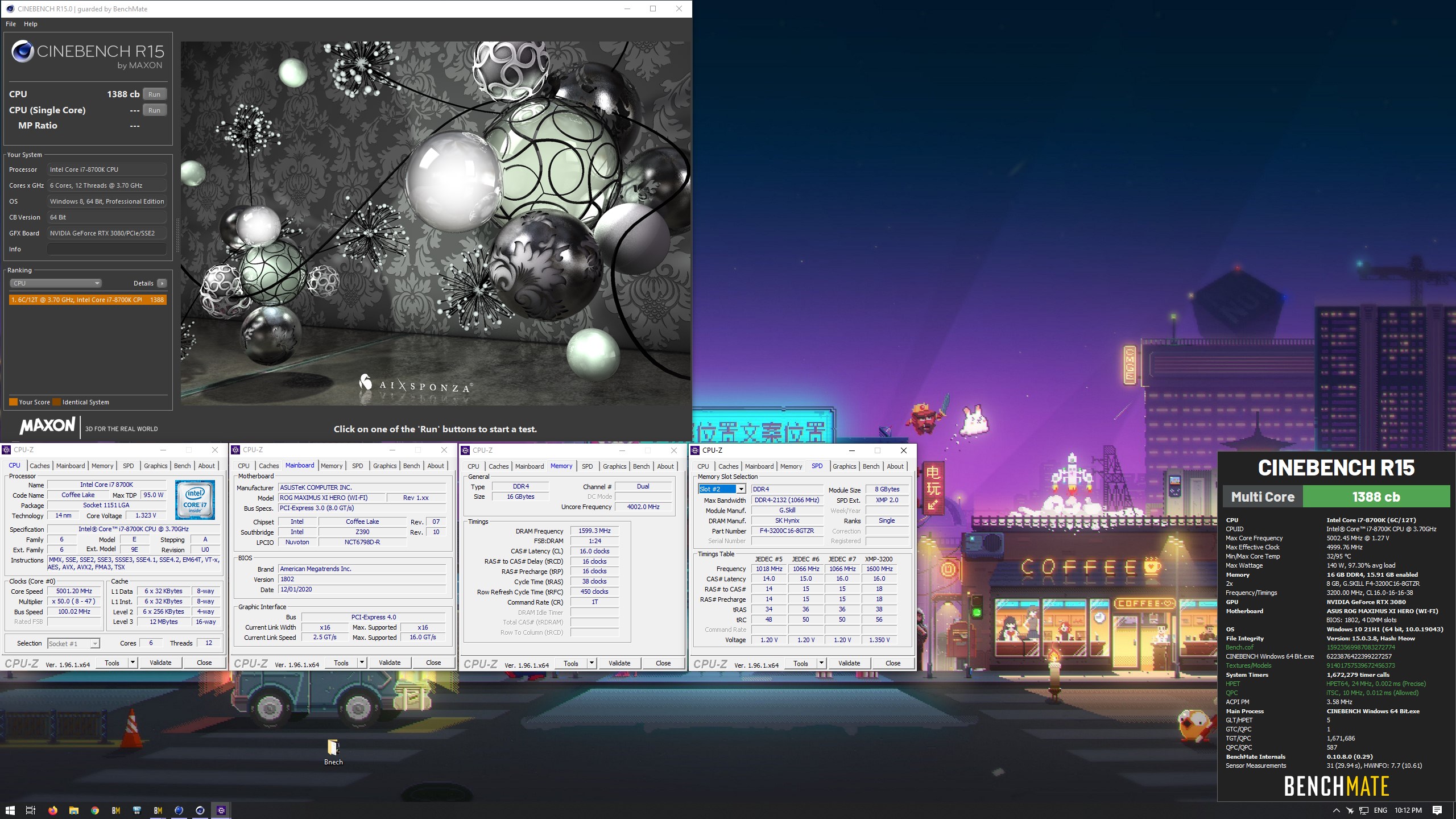Click Close in the Mainboard CPU-Z window

click(433, 663)
